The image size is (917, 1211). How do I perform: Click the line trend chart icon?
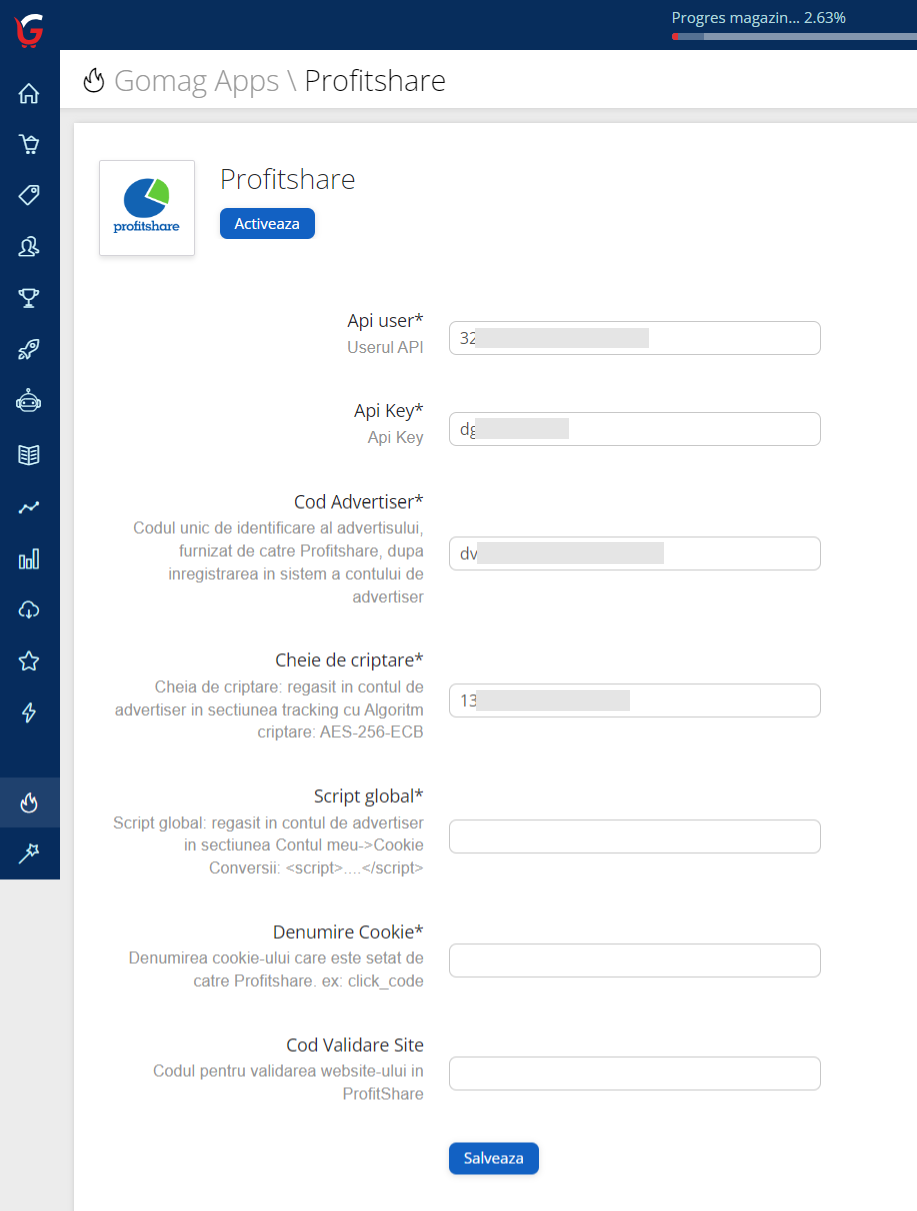pos(29,507)
